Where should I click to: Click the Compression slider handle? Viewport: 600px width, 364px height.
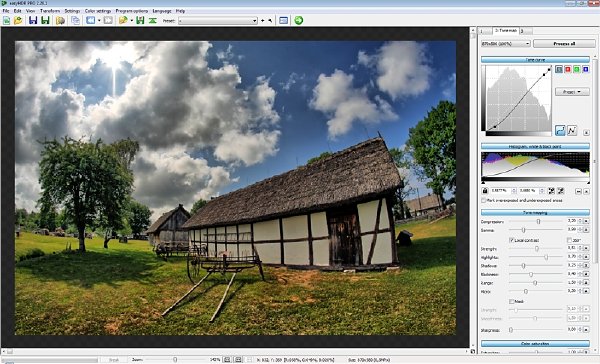(x=538, y=222)
